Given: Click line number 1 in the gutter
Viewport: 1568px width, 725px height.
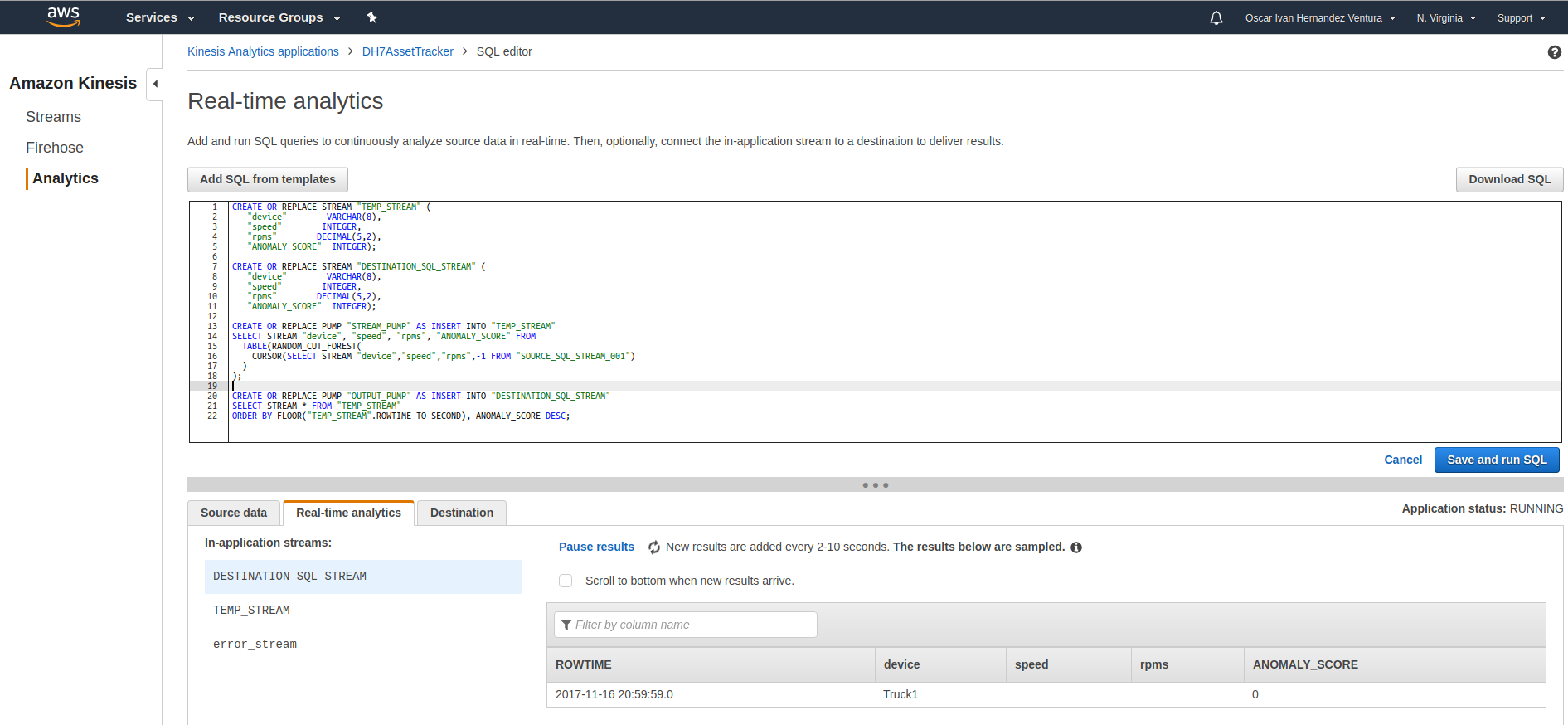Looking at the screenshot, I should 214,207.
